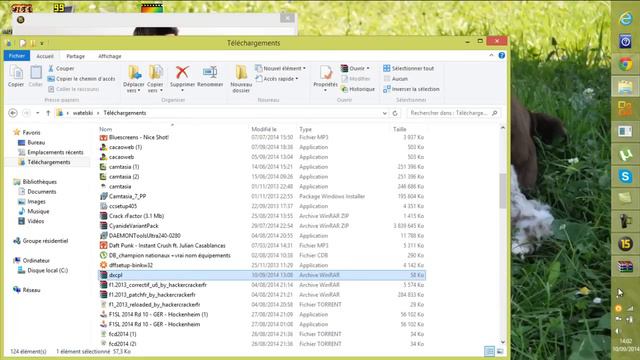Click Historique in the Ouvrir group
Screen dimensions: 640x360
pos(358,89)
